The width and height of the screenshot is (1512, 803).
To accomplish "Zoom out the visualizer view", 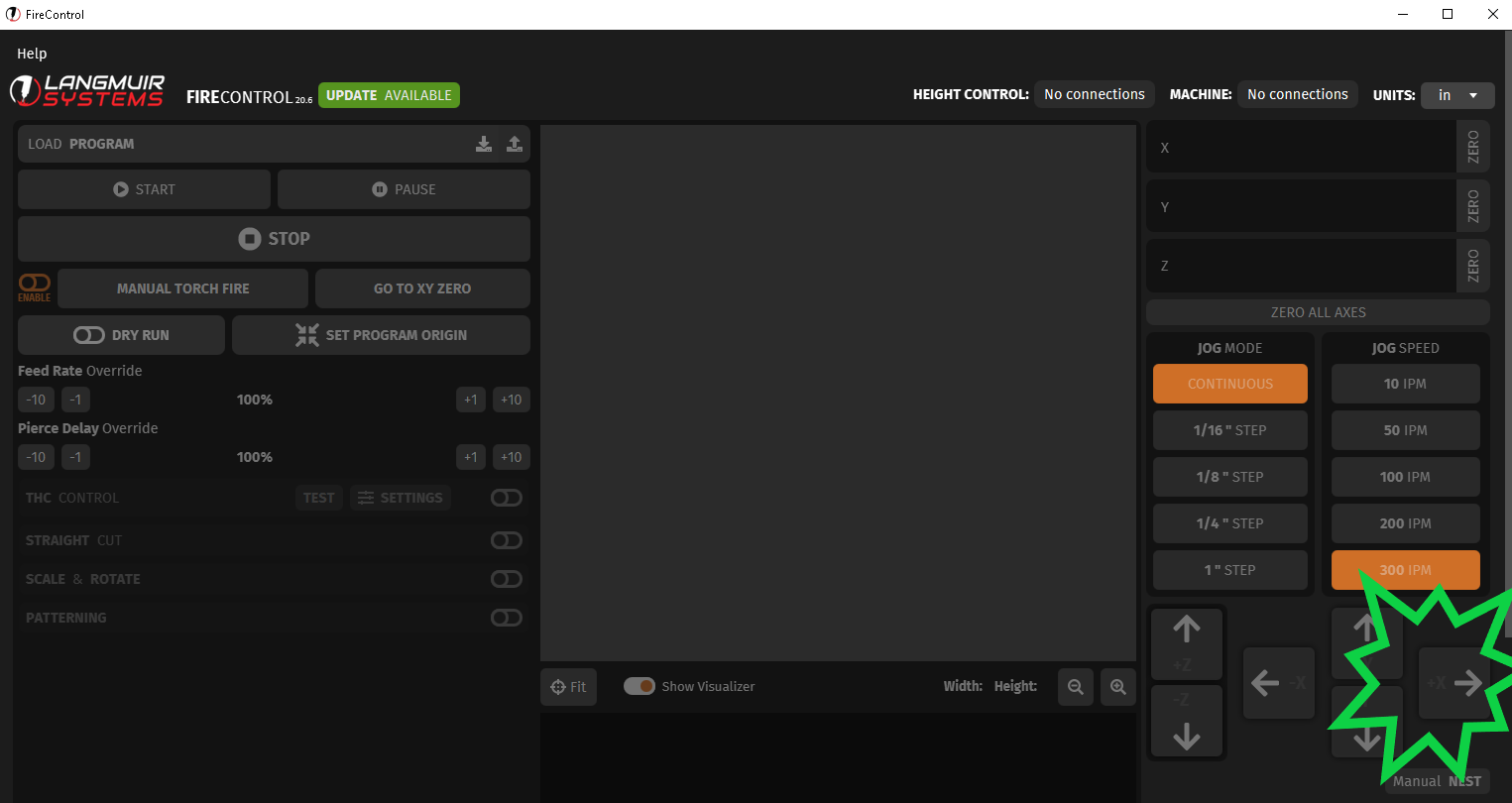I will [x=1075, y=687].
